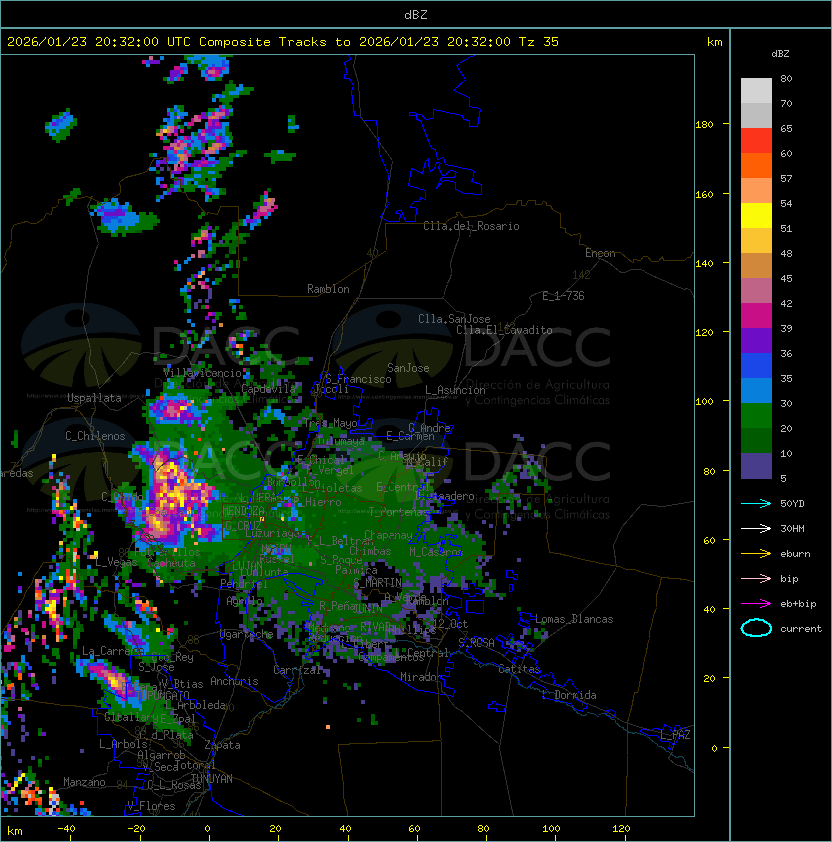Click the 'E_1-736' place label

(563, 296)
